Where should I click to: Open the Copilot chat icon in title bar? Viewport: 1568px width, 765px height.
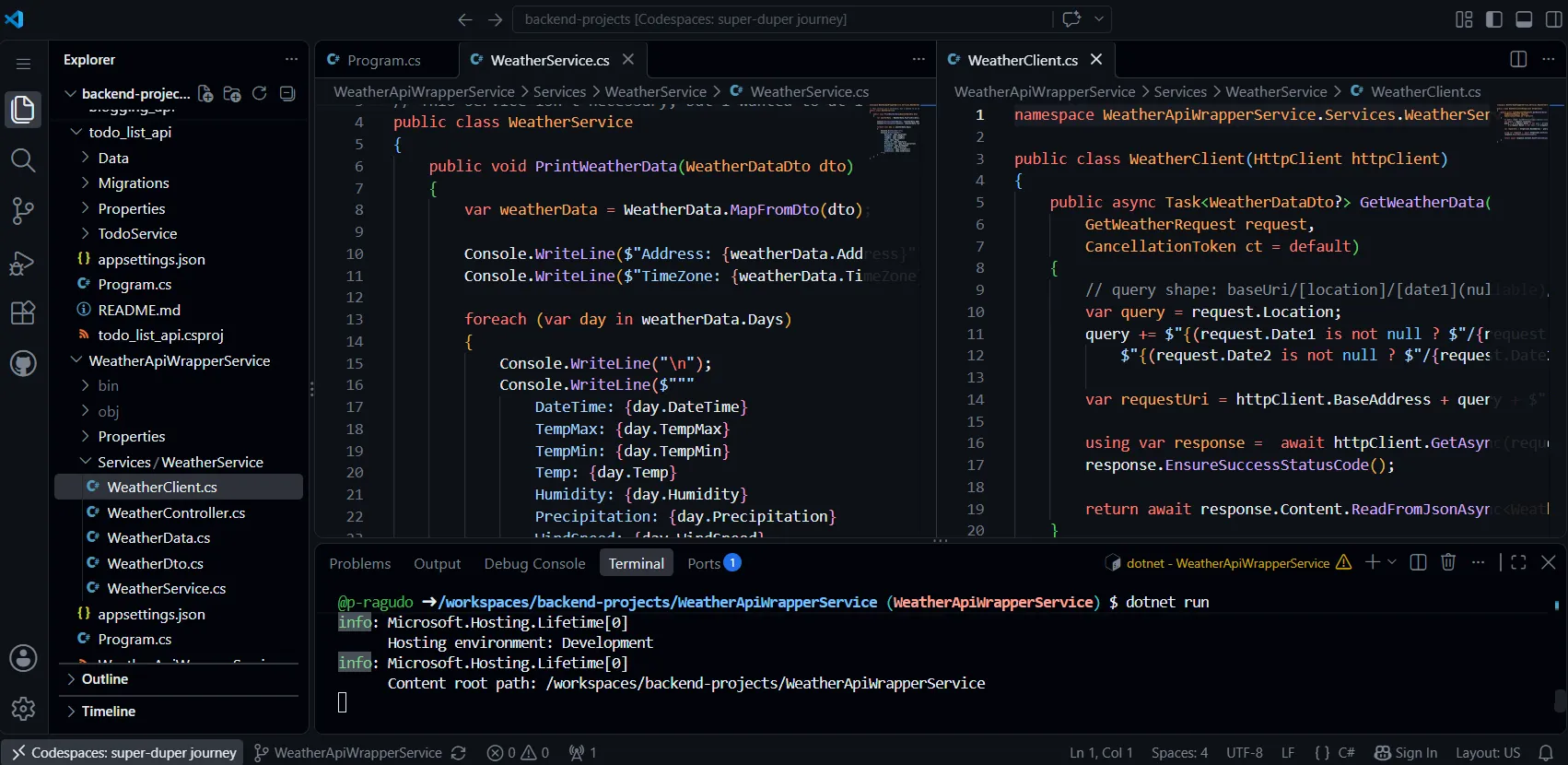1071,19
